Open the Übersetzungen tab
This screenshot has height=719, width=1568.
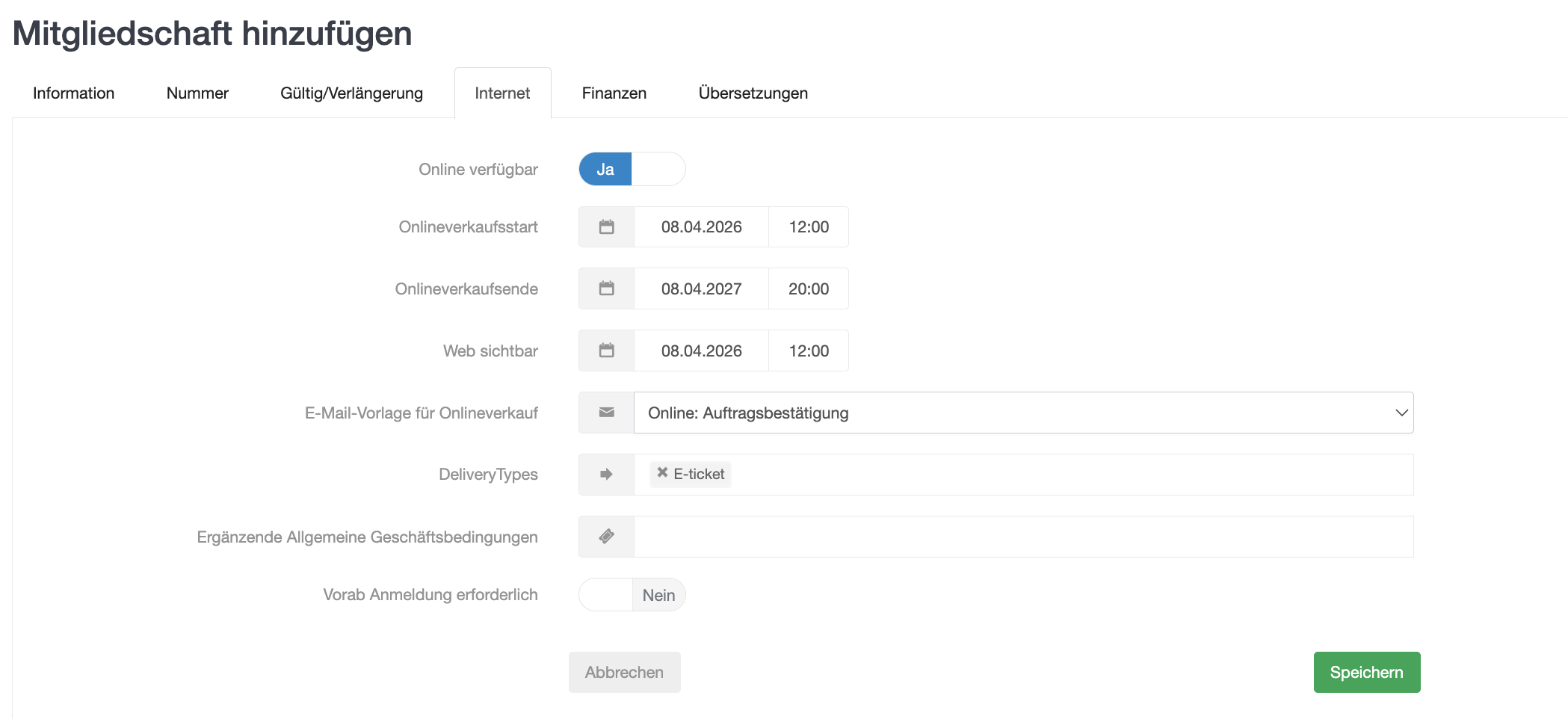[x=753, y=93]
